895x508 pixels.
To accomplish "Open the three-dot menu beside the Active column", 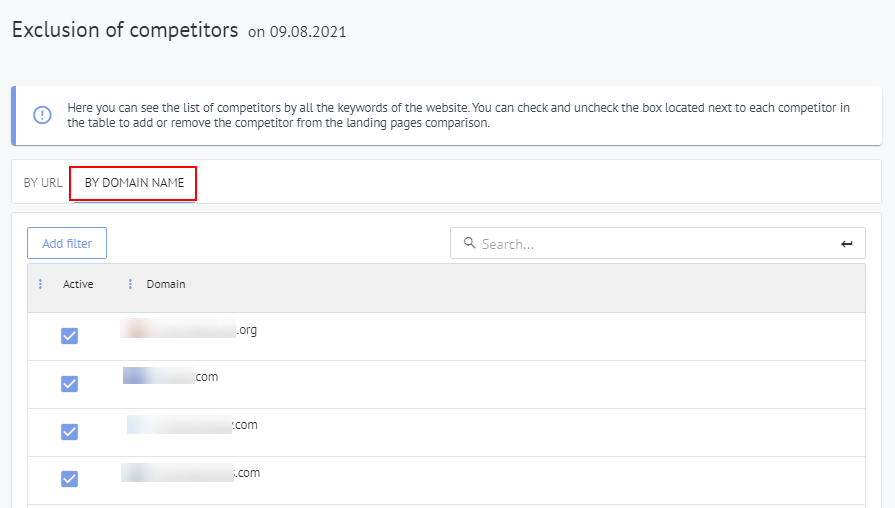I will tap(40, 285).
